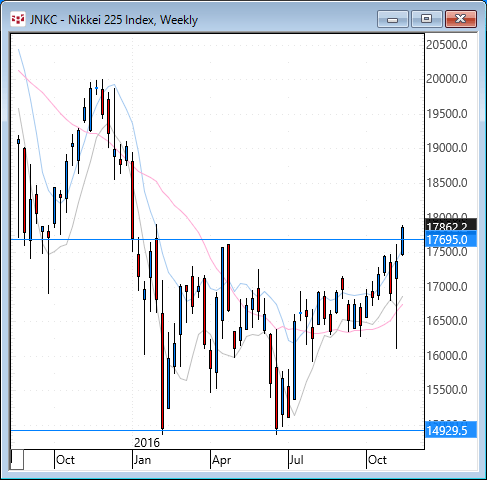Click the 'Jul' time axis label

297,460
